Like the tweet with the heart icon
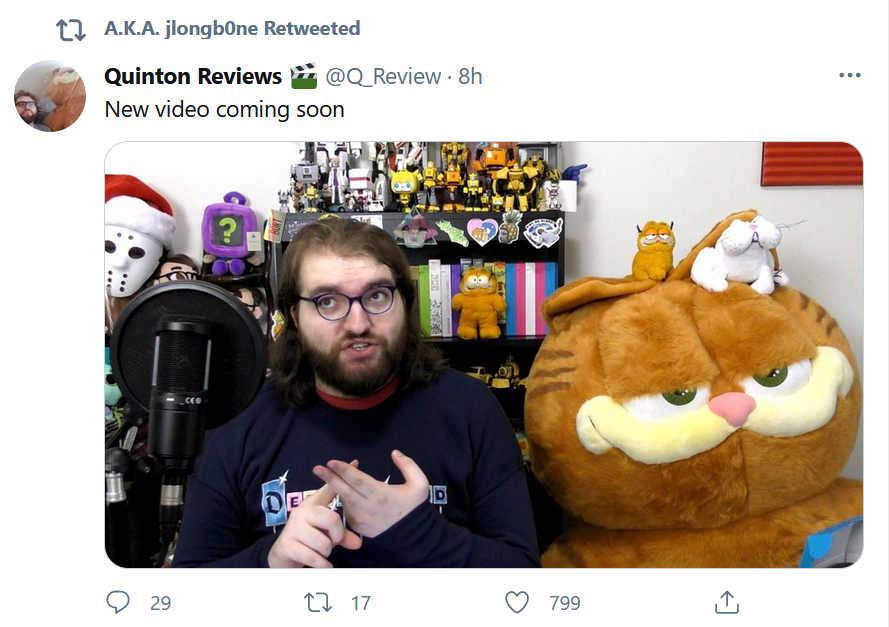889x627 pixels. [x=517, y=602]
